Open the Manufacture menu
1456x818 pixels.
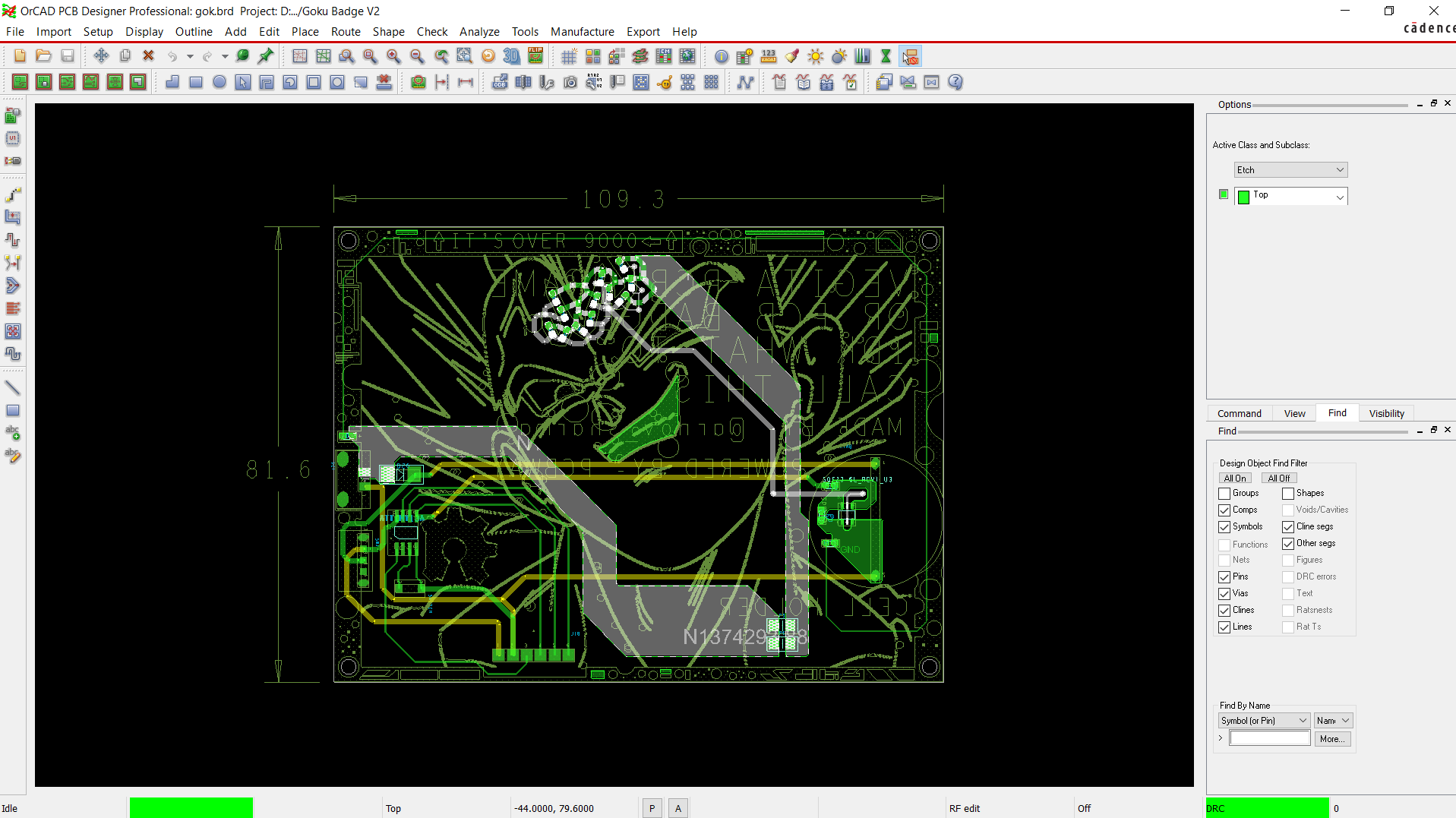(x=583, y=32)
